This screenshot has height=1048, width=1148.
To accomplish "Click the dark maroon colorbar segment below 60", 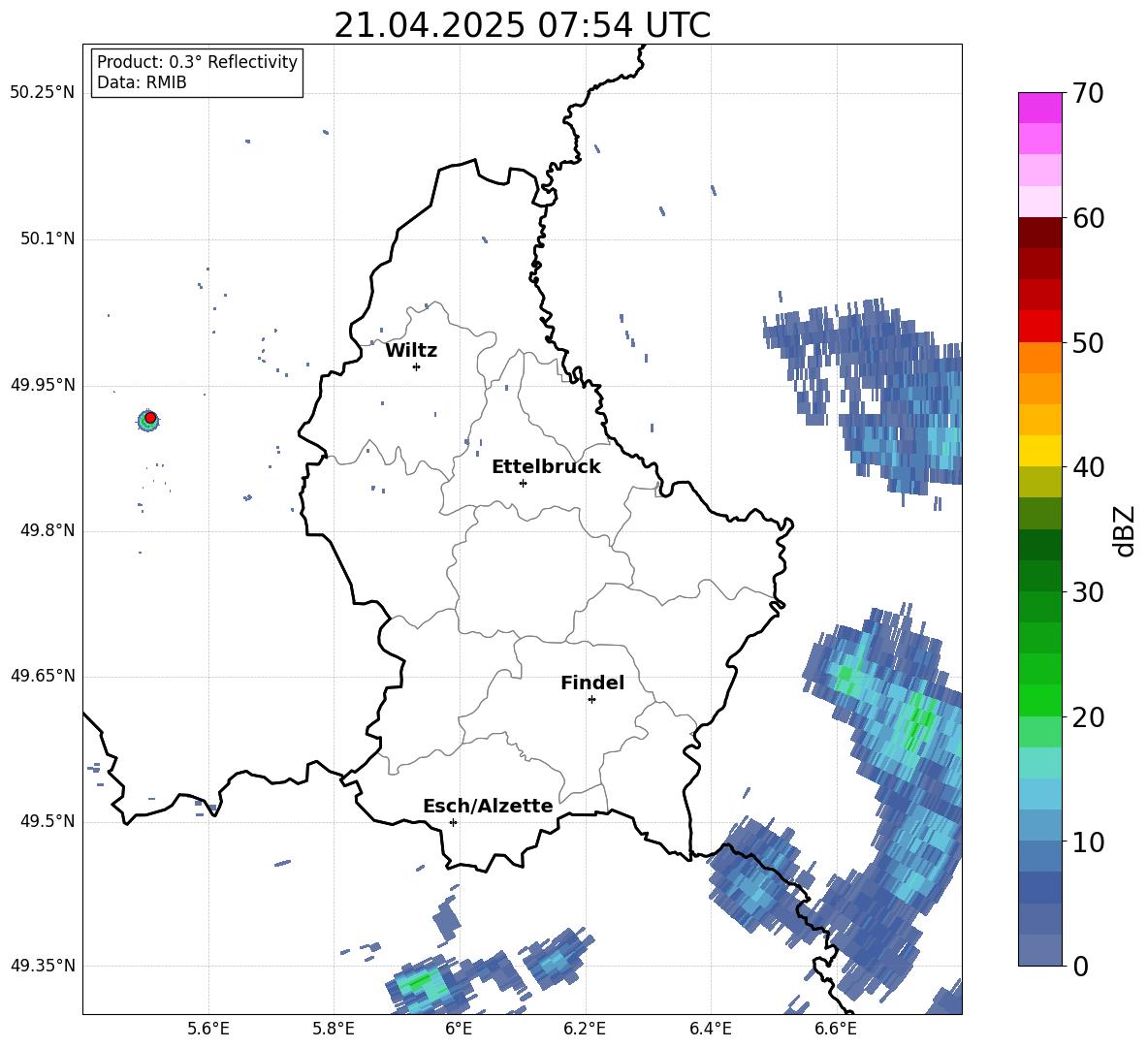I will tap(1039, 233).
